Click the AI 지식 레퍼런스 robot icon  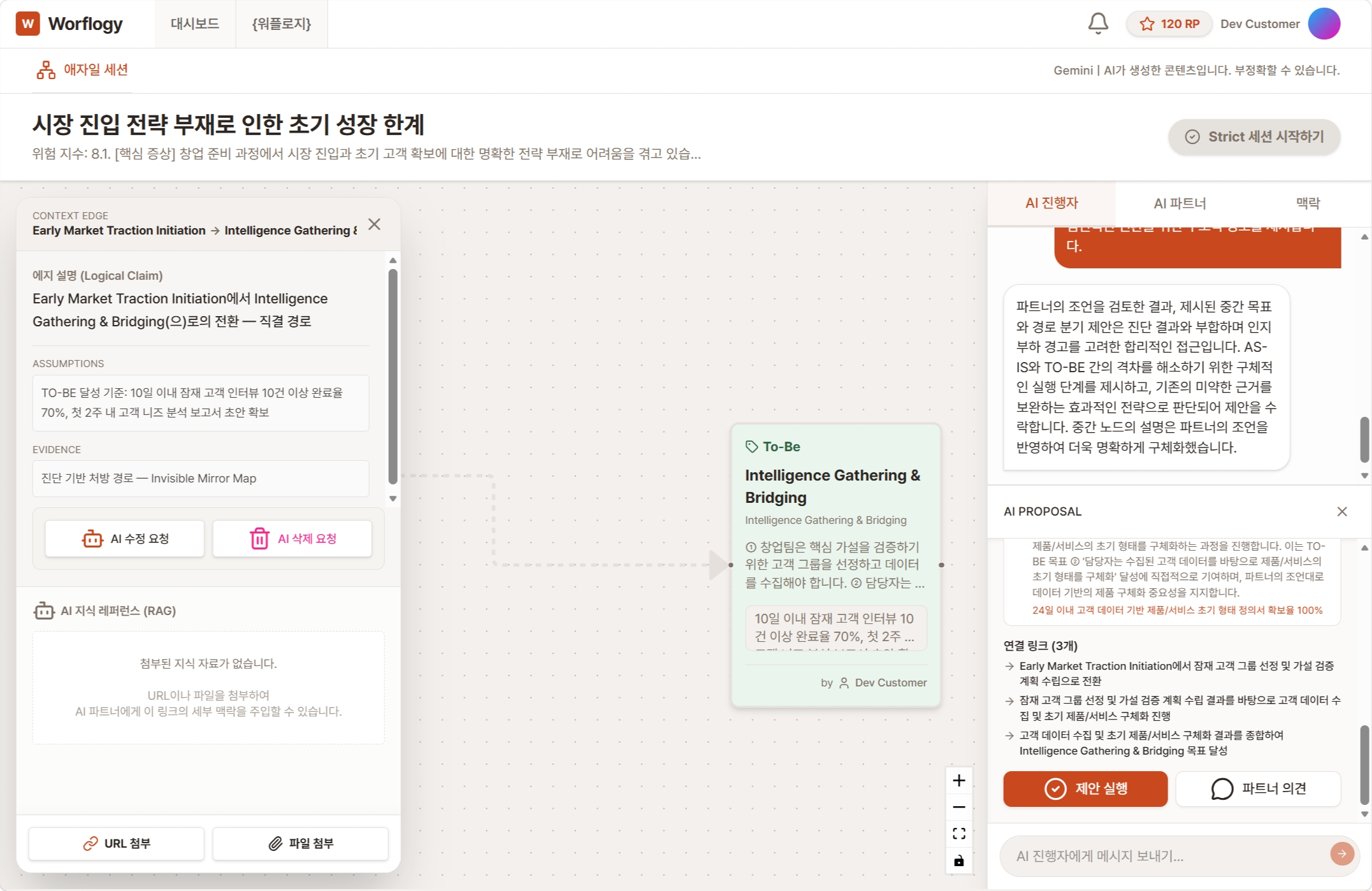44,611
